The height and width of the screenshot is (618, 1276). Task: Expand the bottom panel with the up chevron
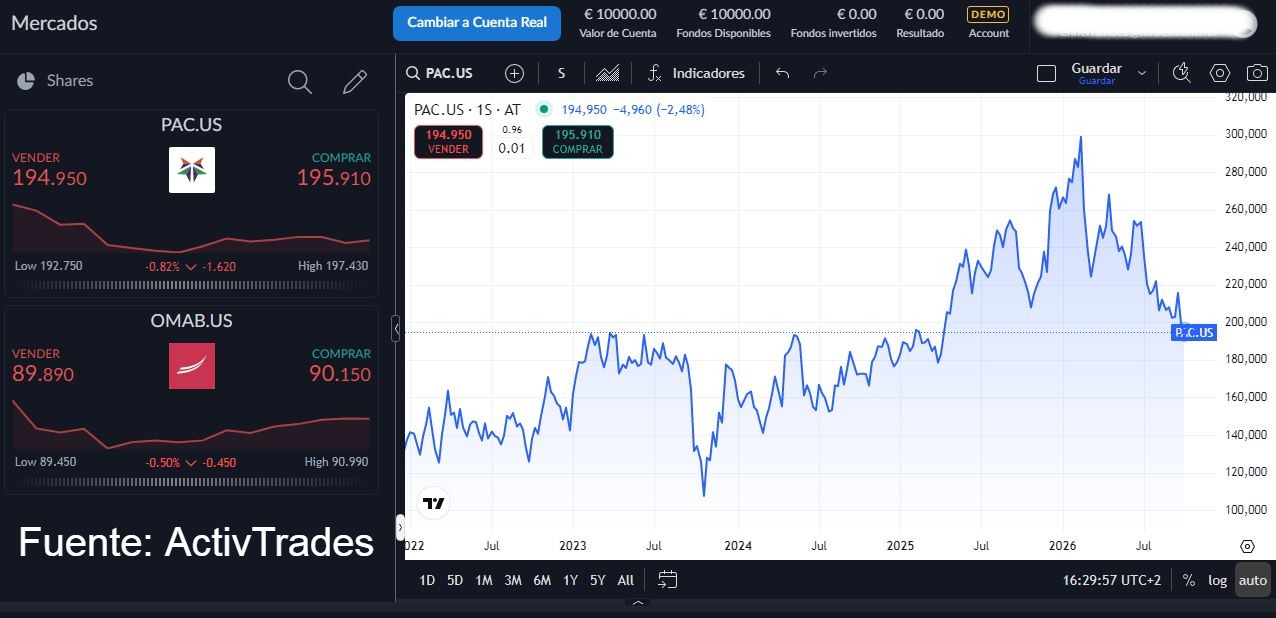(637, 604)
